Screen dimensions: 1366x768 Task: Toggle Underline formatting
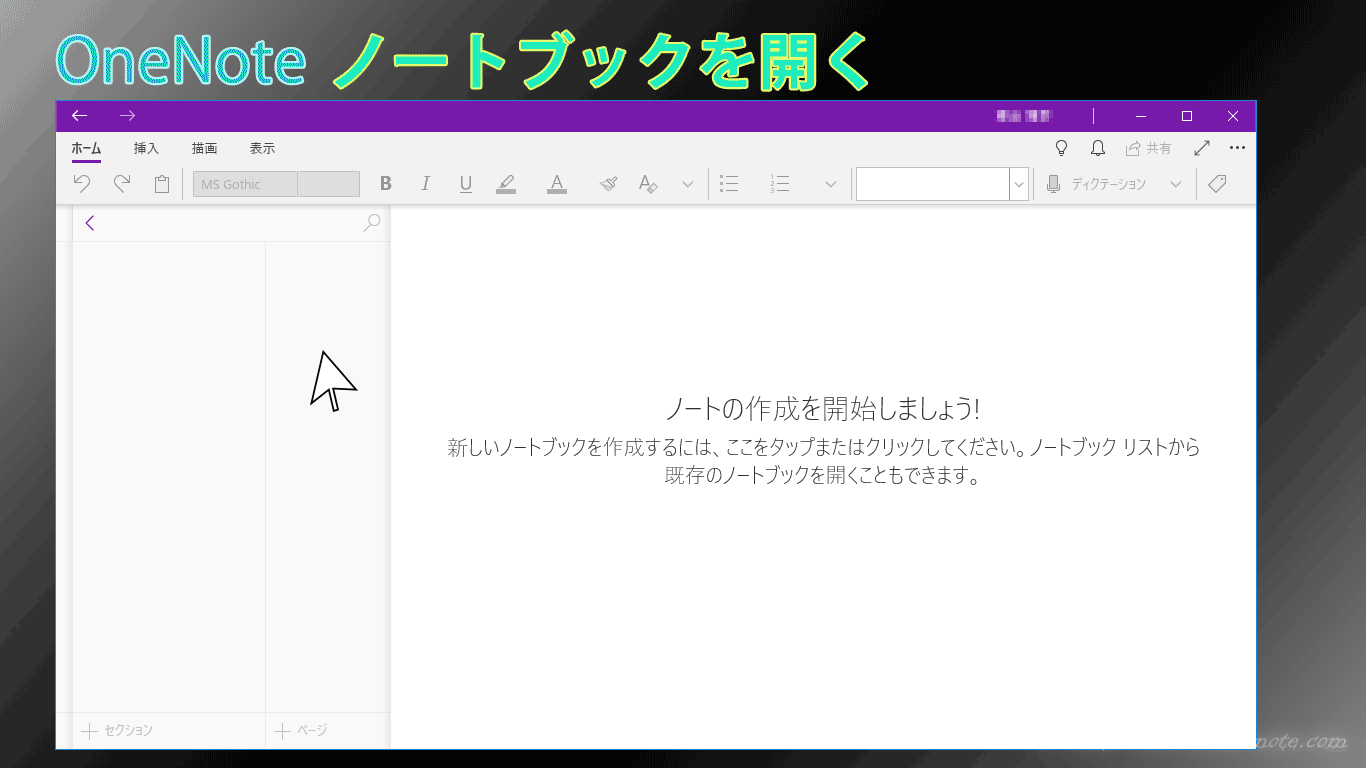(x=466, y=184)
